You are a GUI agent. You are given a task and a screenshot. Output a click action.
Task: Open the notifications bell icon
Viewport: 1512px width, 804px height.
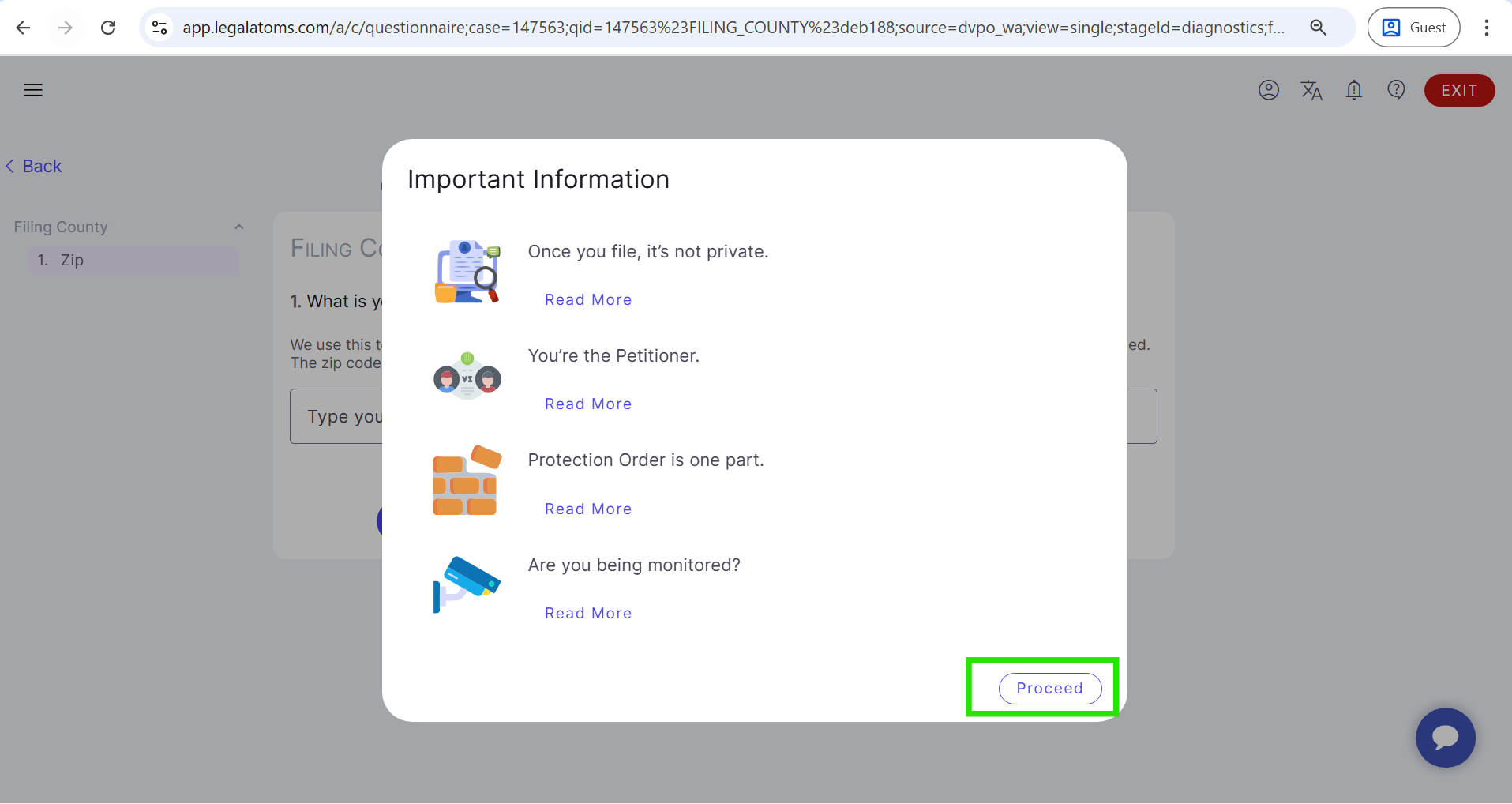click(x=1353, y=90)
